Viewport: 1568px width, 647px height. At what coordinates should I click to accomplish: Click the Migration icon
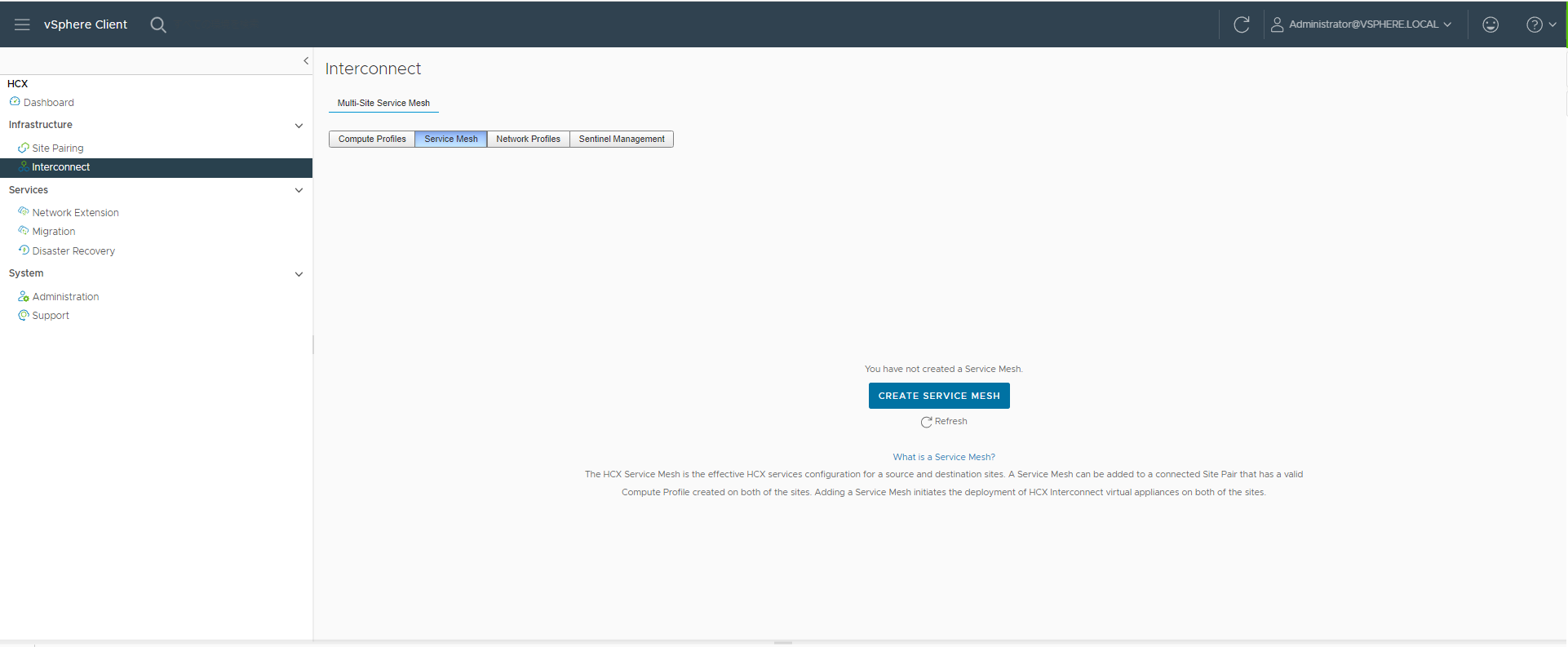tap(24, 231)
